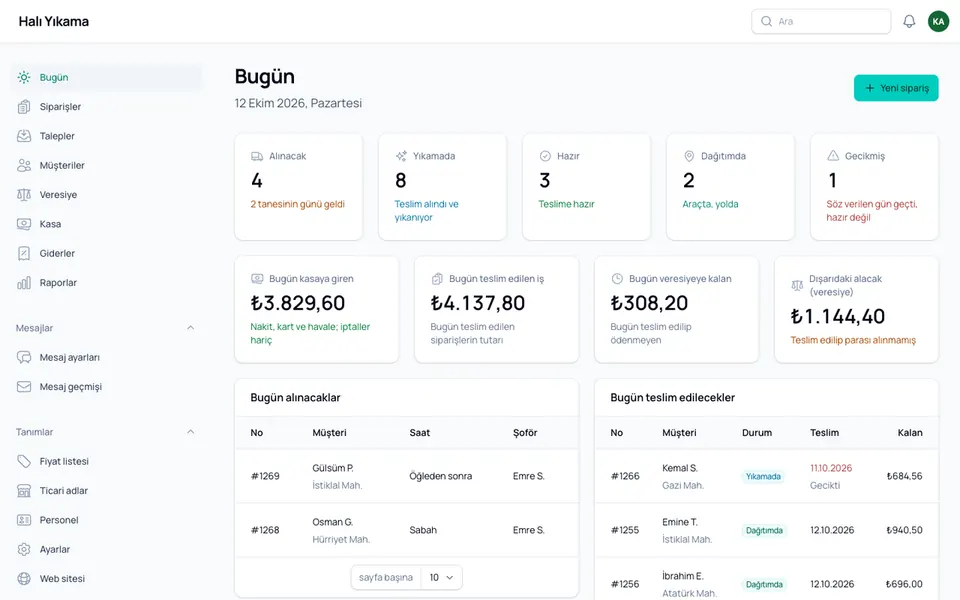Open the Bugün teslim edilen iş card
Viewport: 960px width, 600px height.
pos(497,309)
